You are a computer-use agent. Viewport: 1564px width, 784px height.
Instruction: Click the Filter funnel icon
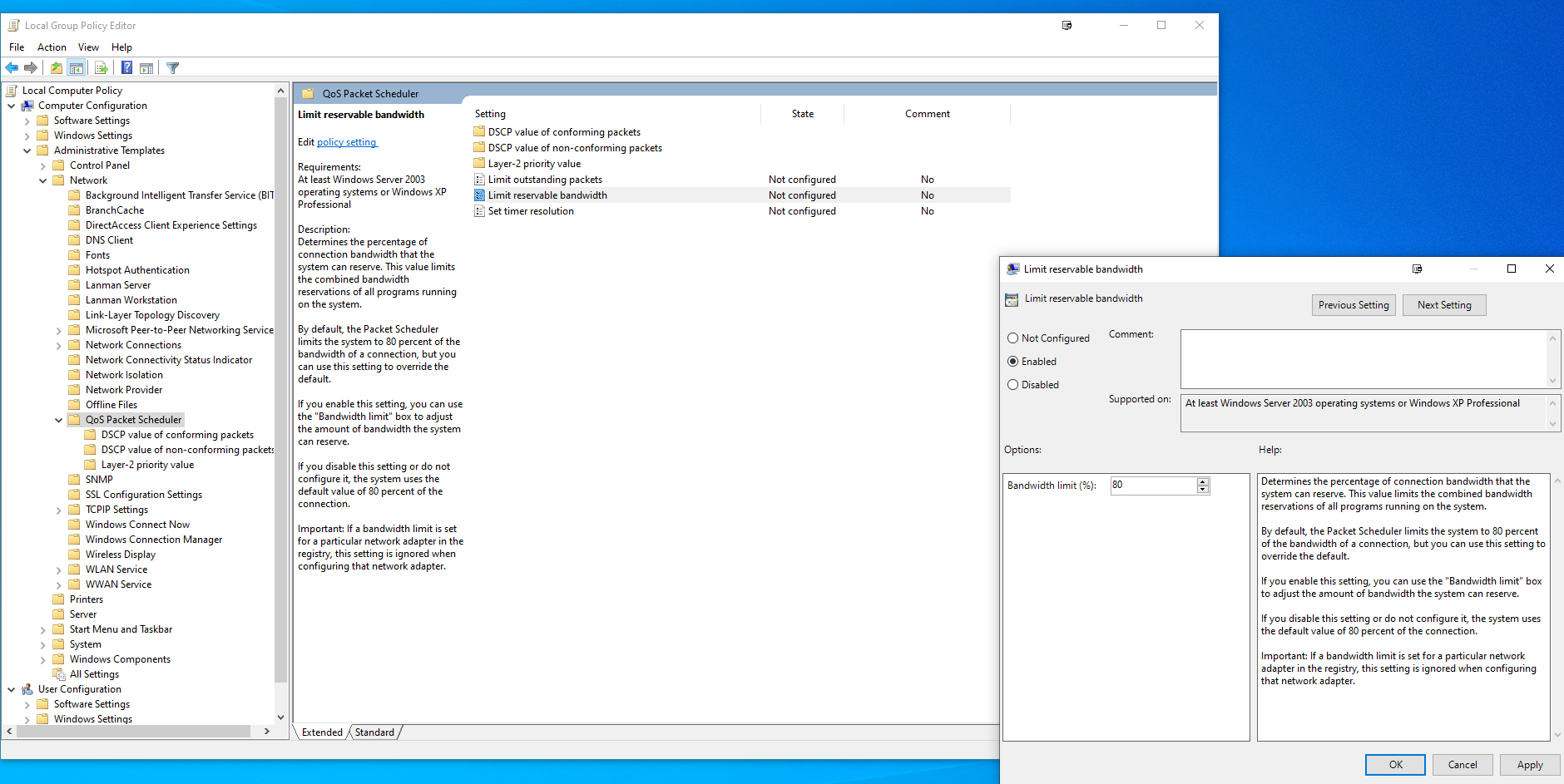[173, 68]
